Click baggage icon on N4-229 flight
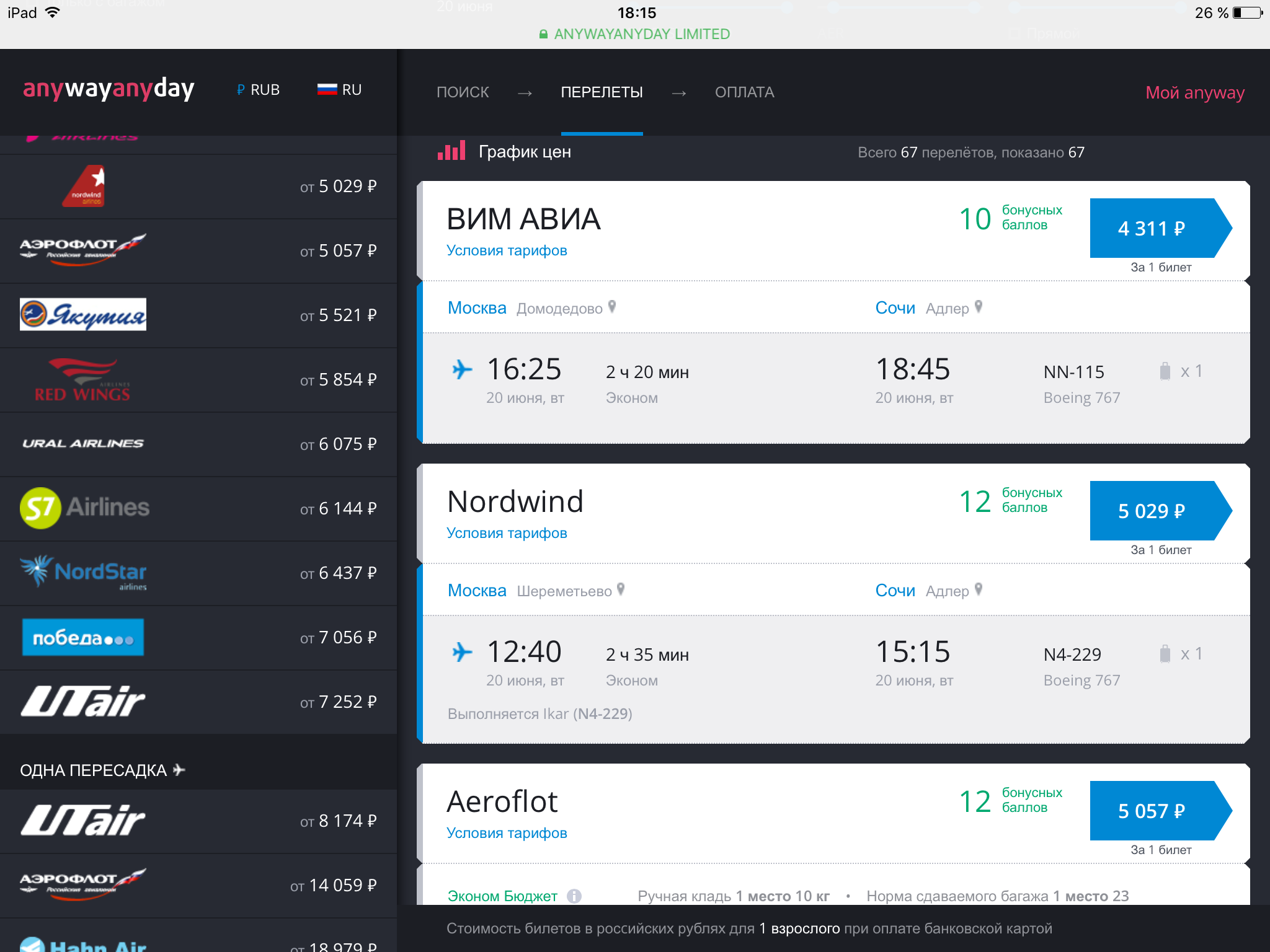The width and height of the screenshot is (1270, 952). pyautogui.click(x=1165, y=653)
